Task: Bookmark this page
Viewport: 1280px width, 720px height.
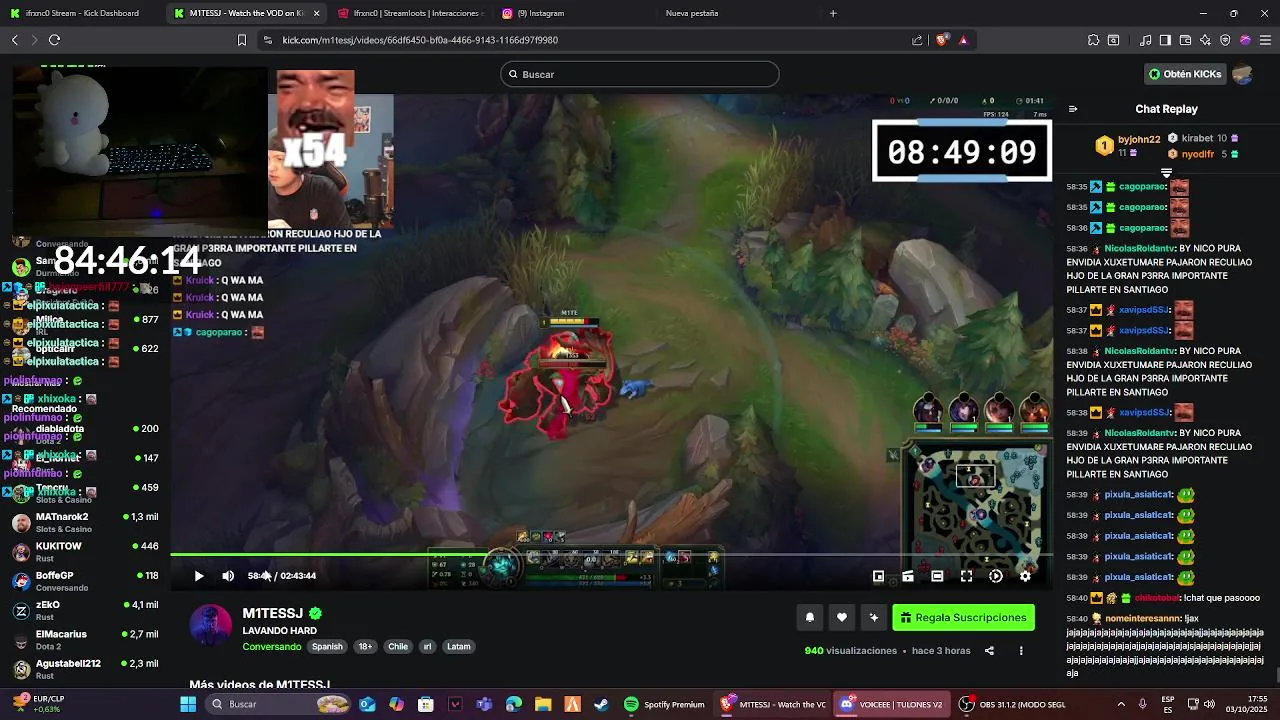Action: point(241,40)
